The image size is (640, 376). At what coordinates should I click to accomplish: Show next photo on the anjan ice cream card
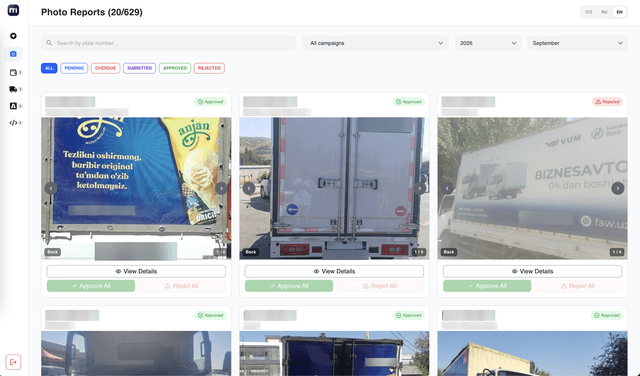point(221,188)
